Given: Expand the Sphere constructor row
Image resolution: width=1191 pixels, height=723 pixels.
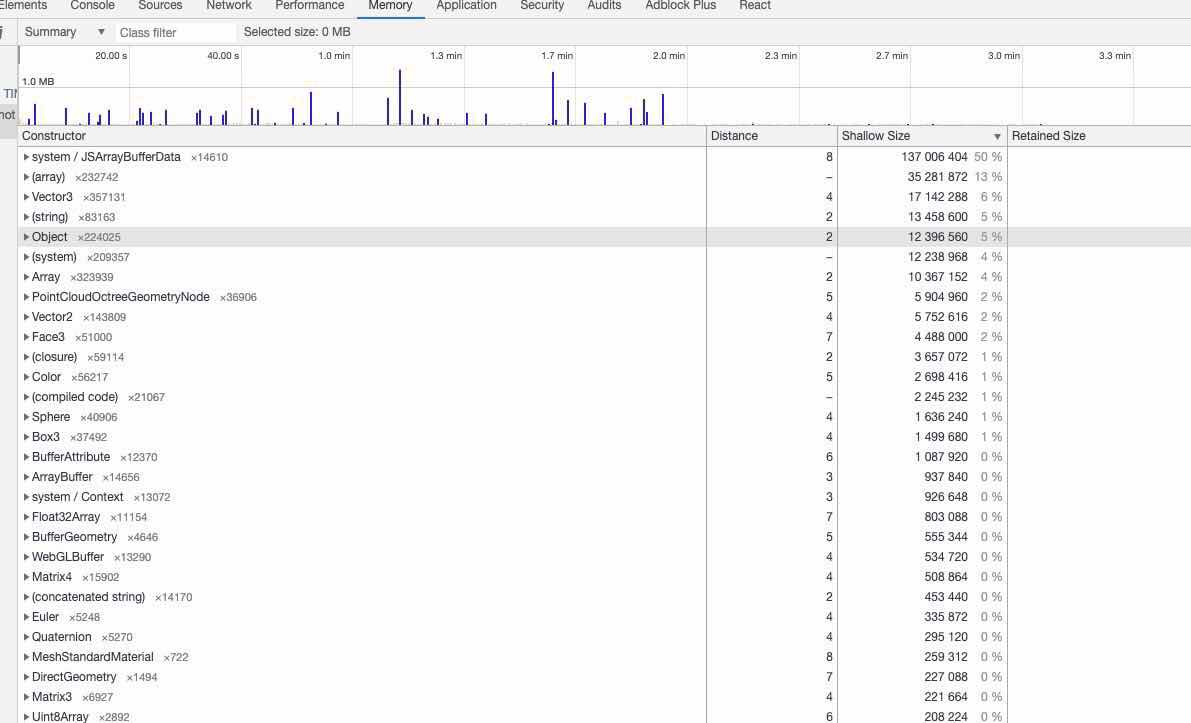Looking at the screenshot, I should tap(26, 417).
